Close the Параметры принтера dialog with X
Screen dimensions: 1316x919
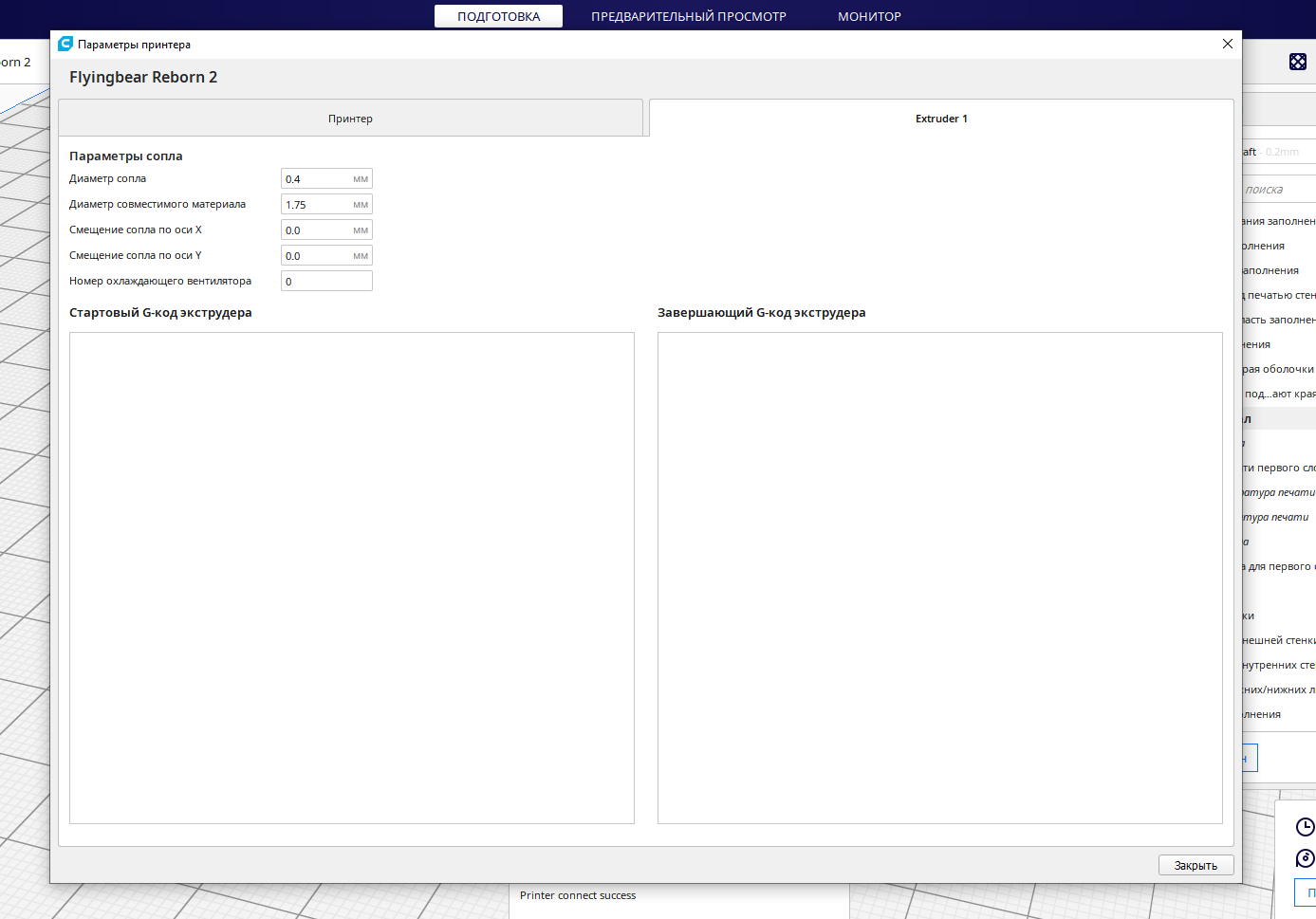click(1228, 44)
